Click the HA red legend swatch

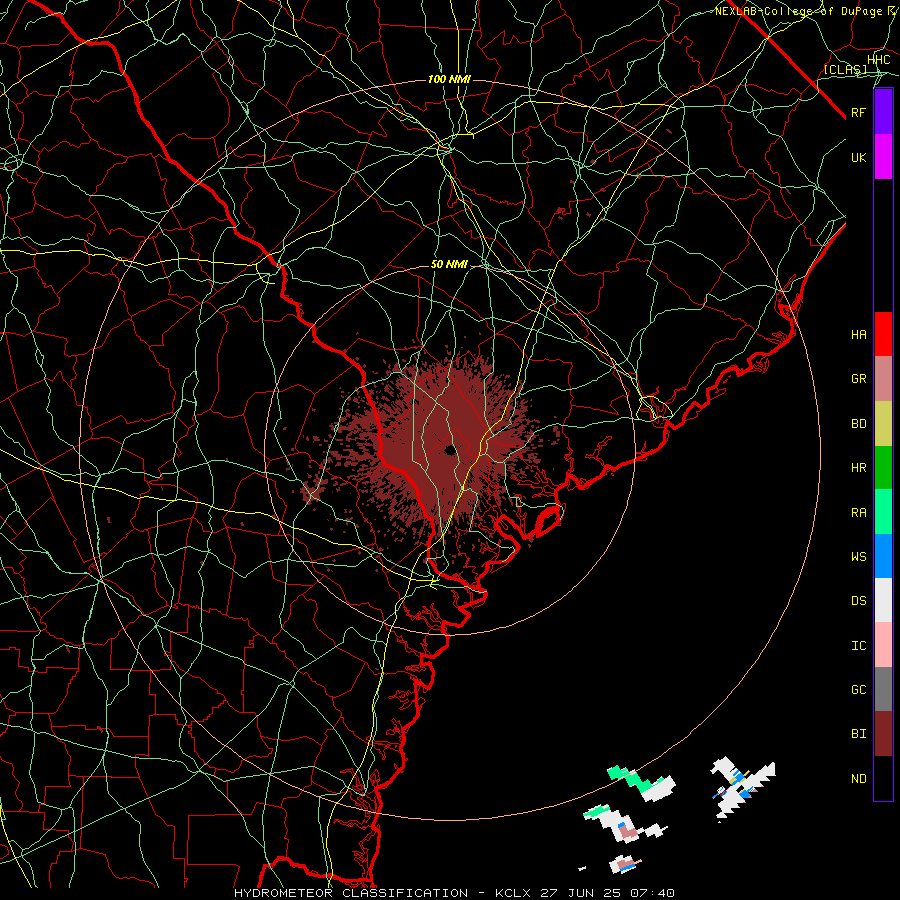pos(883,334)
